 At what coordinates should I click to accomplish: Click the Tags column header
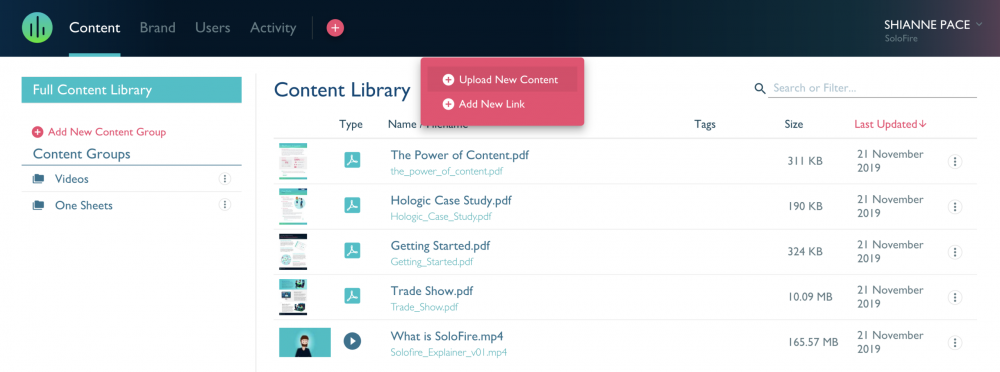tap(705, 124)
